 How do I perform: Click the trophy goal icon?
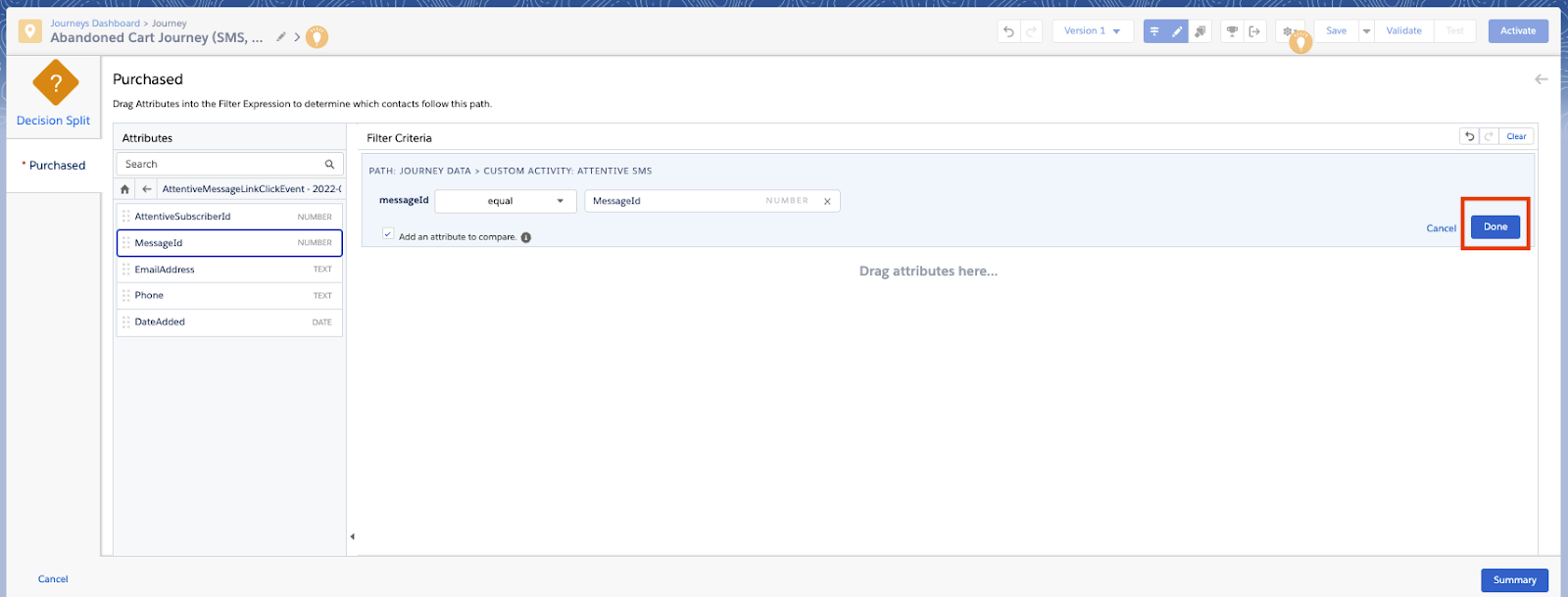1232,31
